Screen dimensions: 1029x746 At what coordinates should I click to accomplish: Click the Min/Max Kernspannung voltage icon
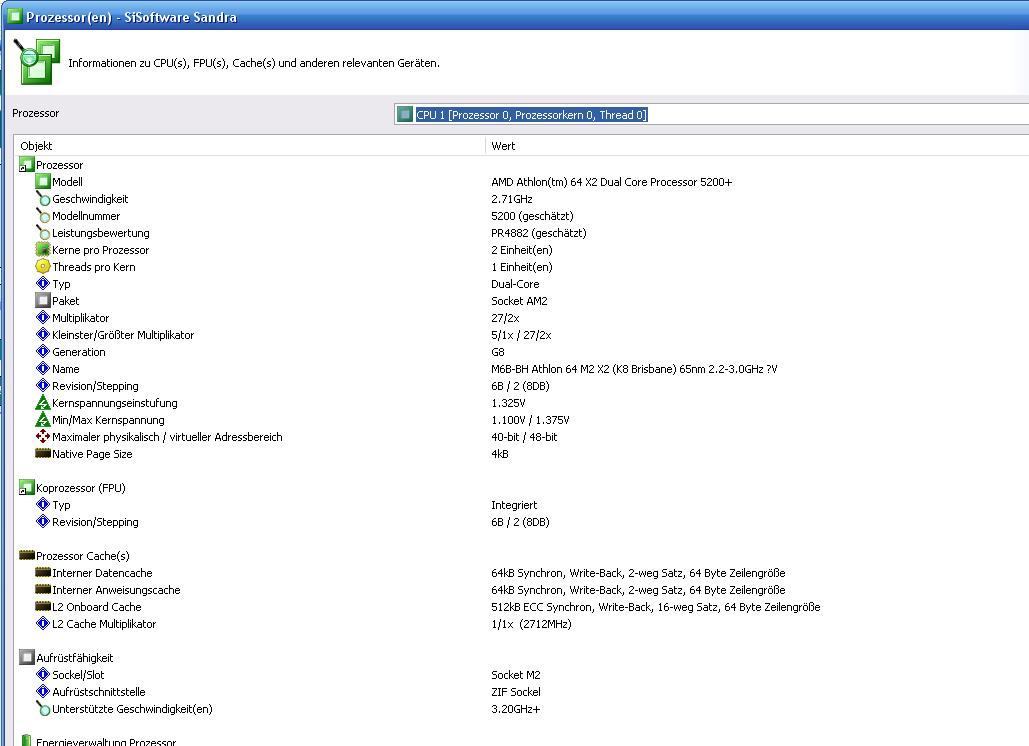point(43,419)
